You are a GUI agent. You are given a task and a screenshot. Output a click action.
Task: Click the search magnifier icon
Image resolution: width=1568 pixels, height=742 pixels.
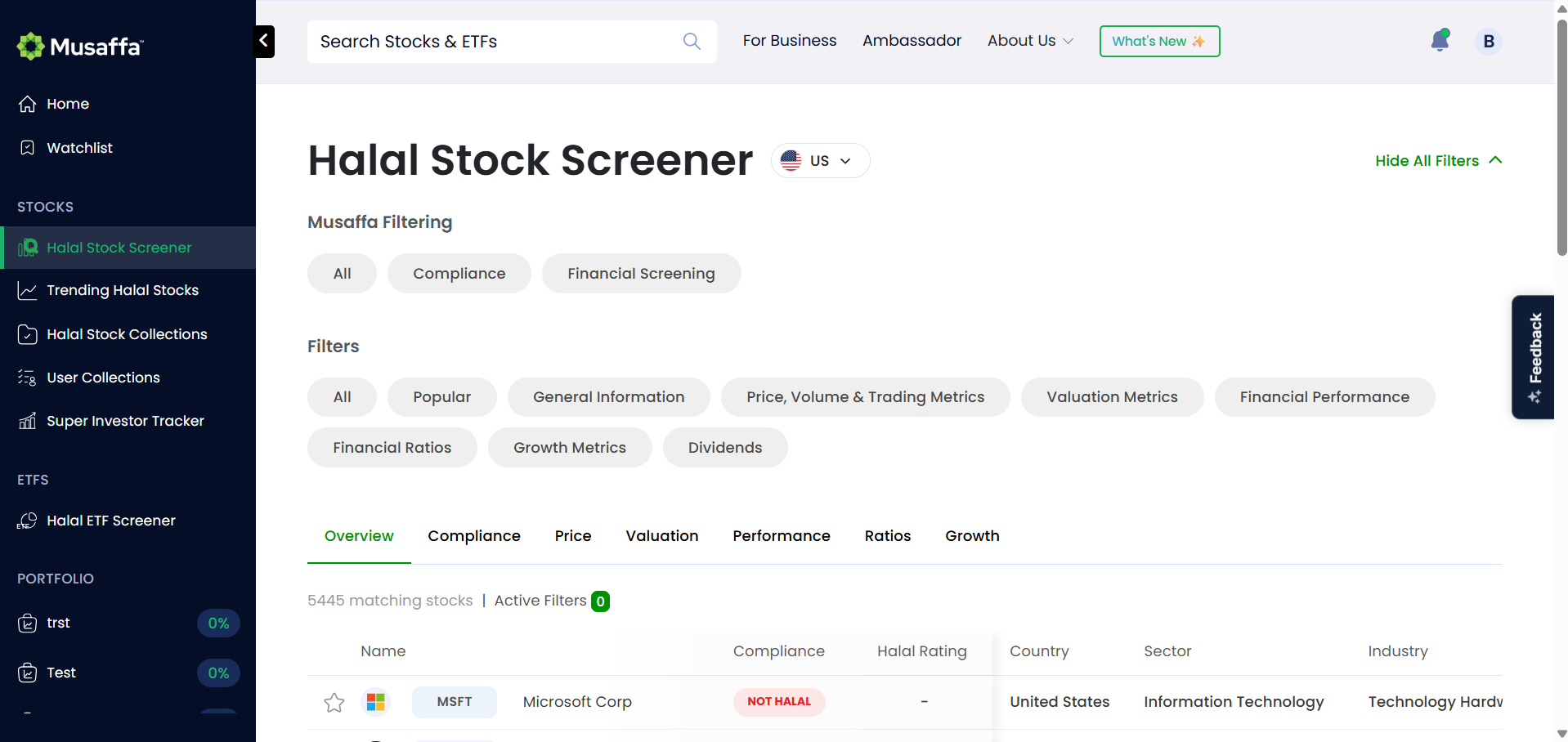click(x=692, y=41)
